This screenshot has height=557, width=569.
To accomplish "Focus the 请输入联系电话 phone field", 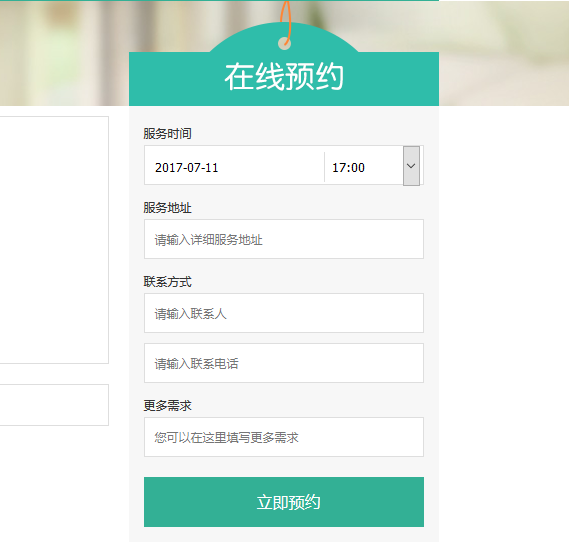I will 284,363.
